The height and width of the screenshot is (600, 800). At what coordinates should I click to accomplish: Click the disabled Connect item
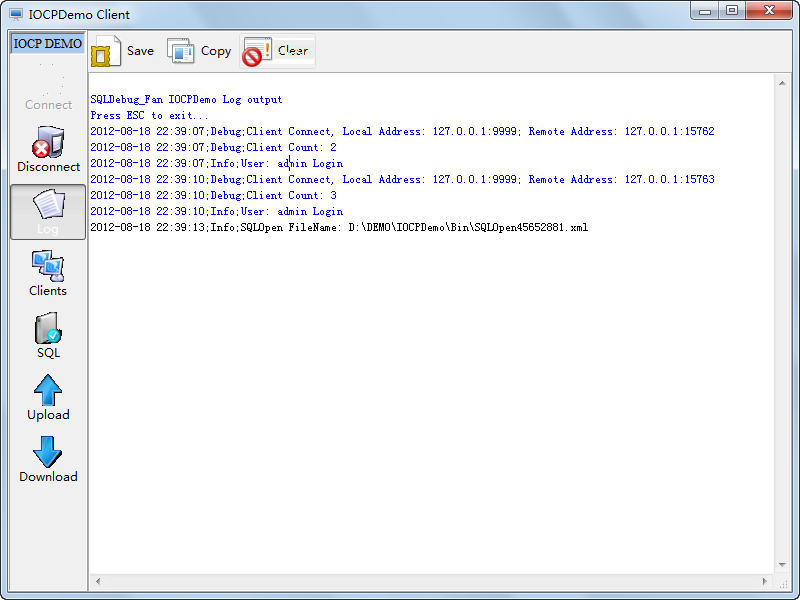coord(48,87)
